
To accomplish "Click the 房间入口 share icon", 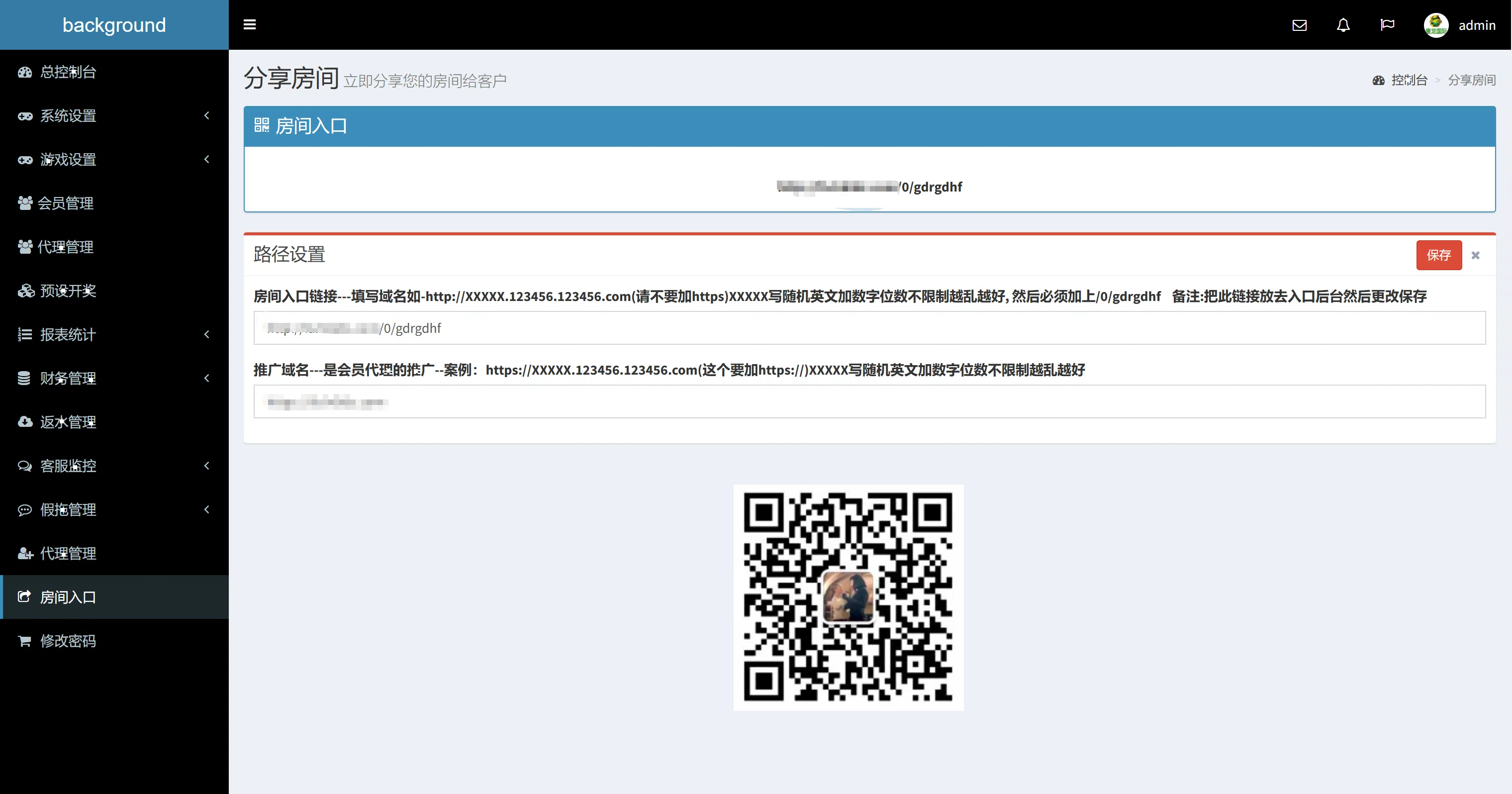I will (x=25, y=596).
